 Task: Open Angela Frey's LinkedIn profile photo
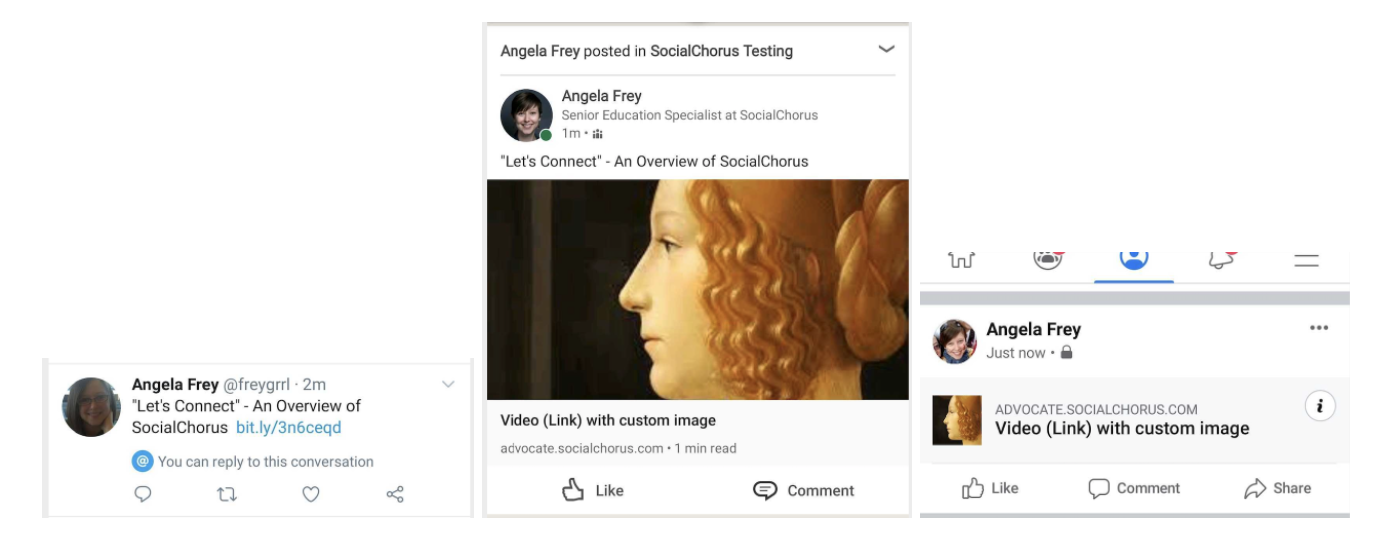(526, 115)
